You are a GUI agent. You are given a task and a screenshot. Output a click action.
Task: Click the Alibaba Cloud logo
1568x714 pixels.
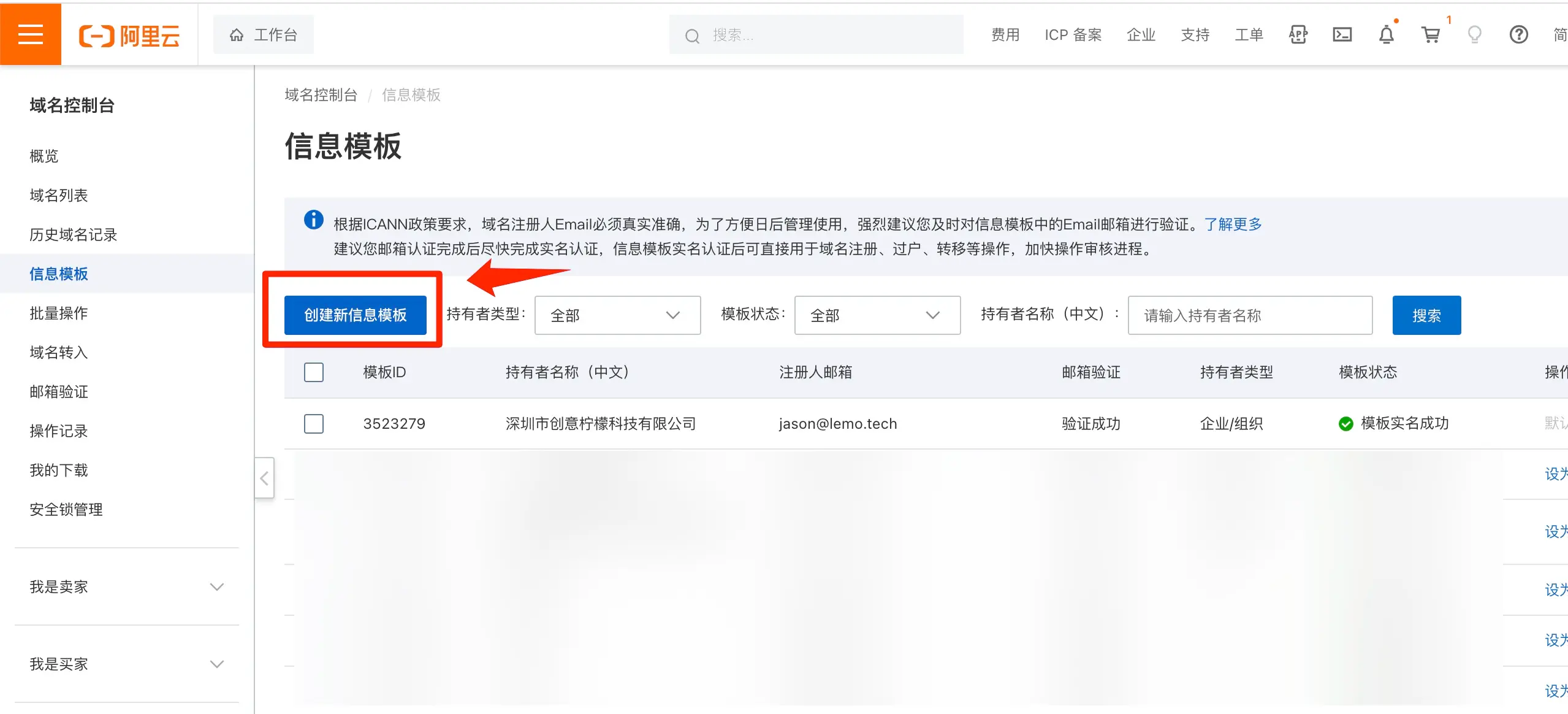[129, 36]
